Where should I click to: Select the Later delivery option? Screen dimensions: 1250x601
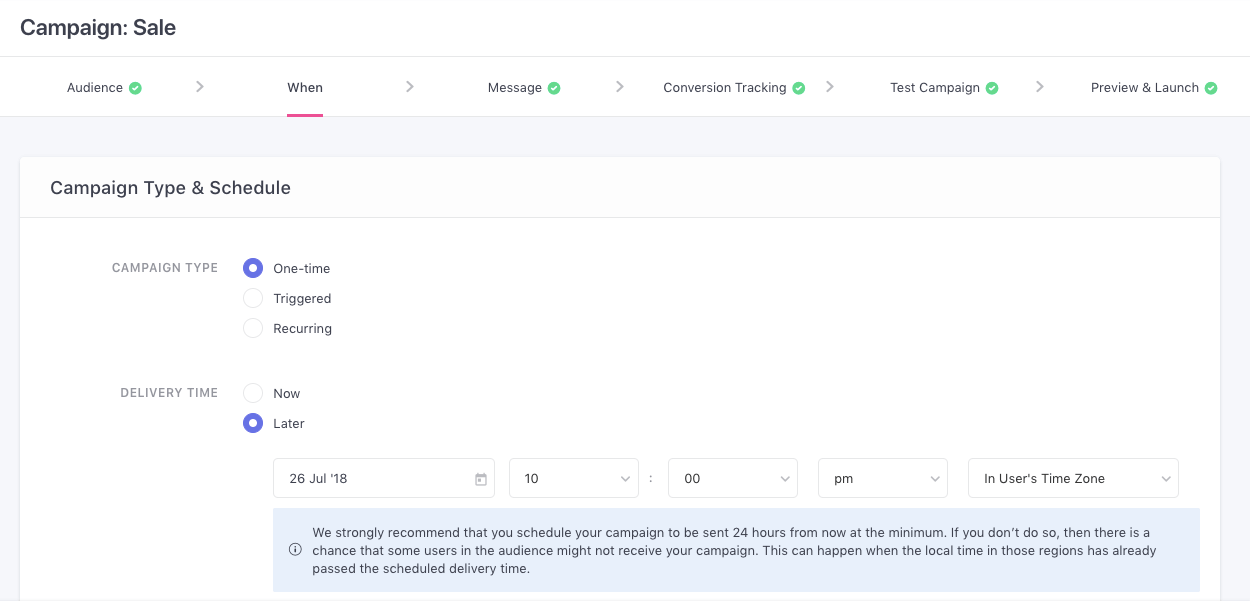coord(253,423)
